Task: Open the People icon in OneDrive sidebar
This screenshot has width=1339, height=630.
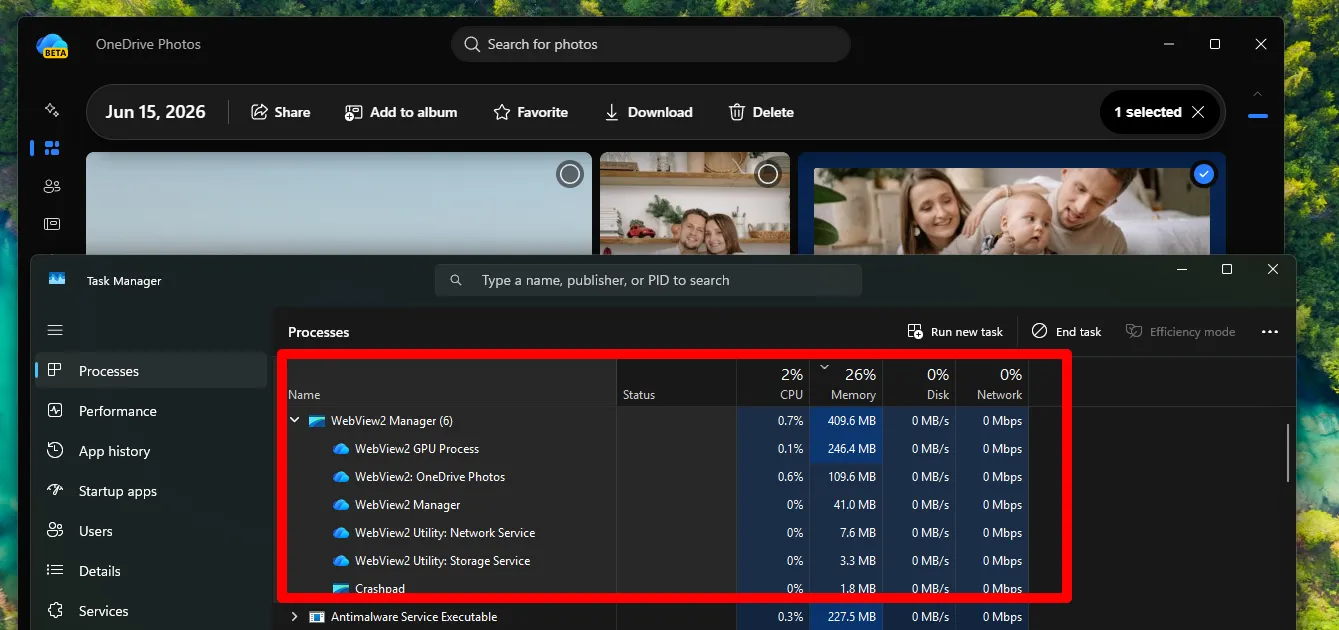Action: (x=52, y=186)
